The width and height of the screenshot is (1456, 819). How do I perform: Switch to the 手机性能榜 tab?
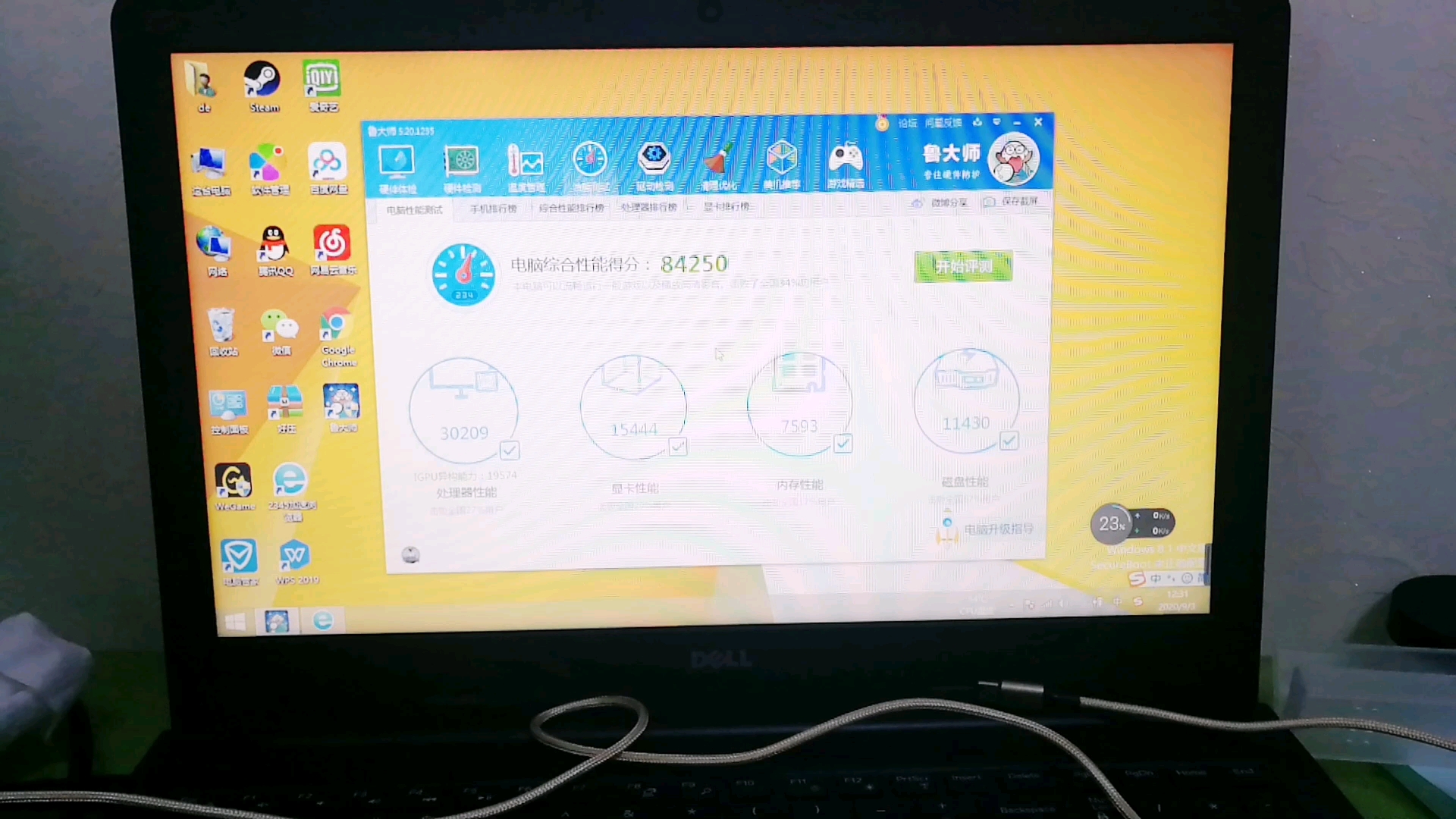493,207
